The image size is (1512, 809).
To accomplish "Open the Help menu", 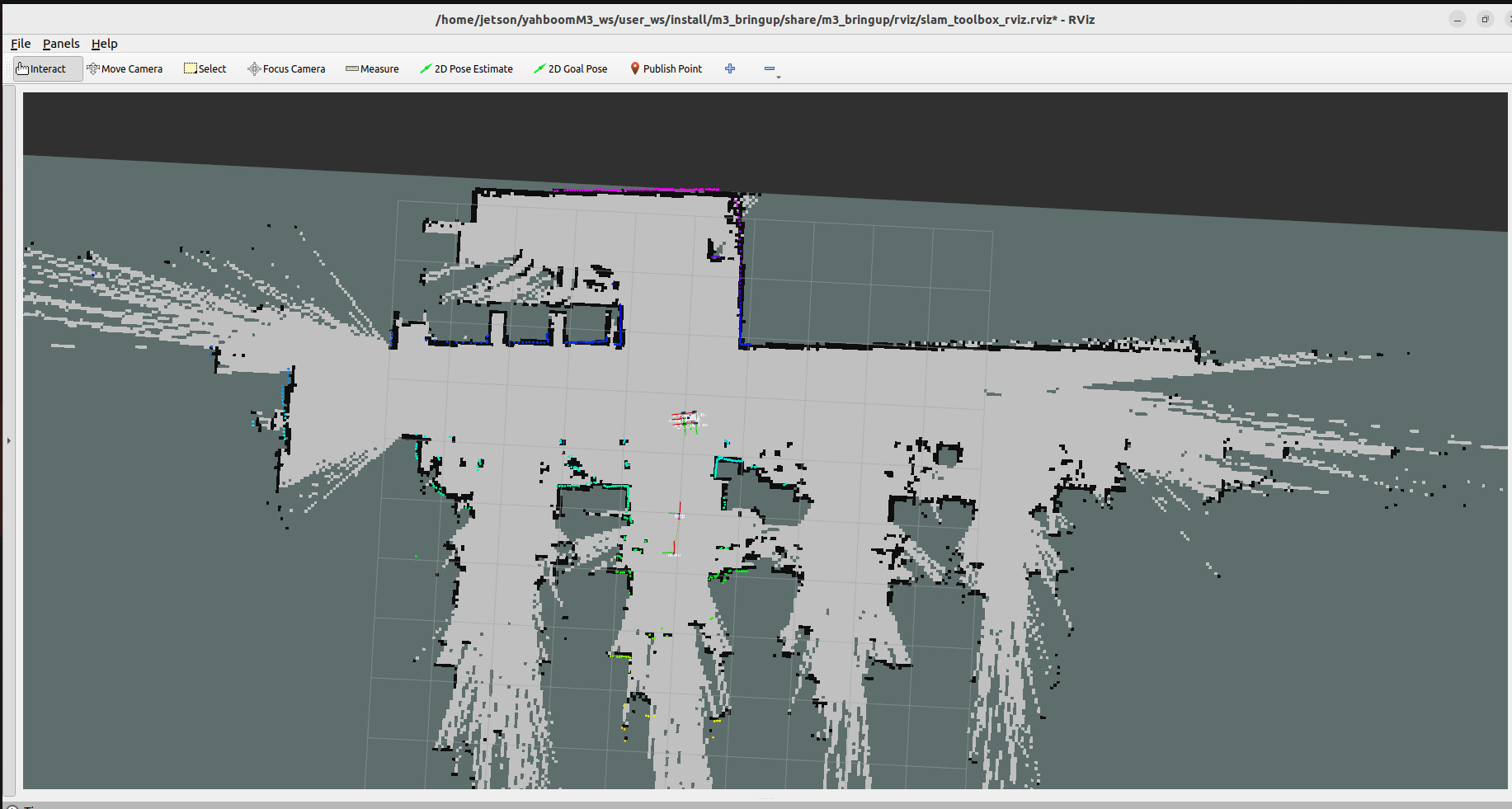I will click(105, 44).
